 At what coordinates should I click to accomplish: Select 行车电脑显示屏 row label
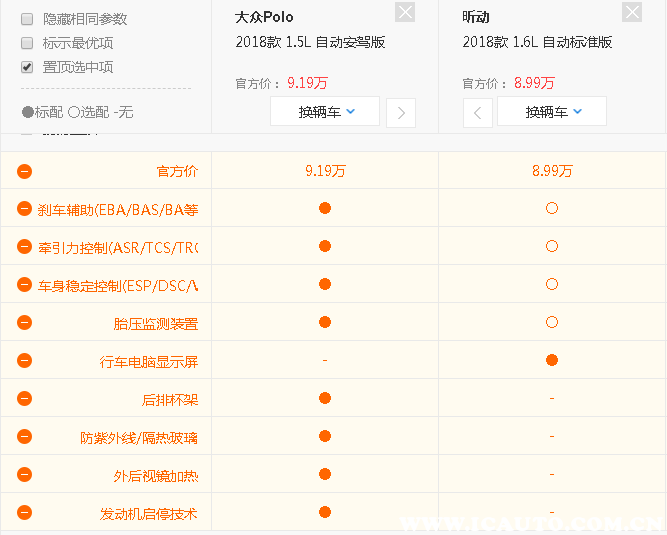(x=149, y=362)
